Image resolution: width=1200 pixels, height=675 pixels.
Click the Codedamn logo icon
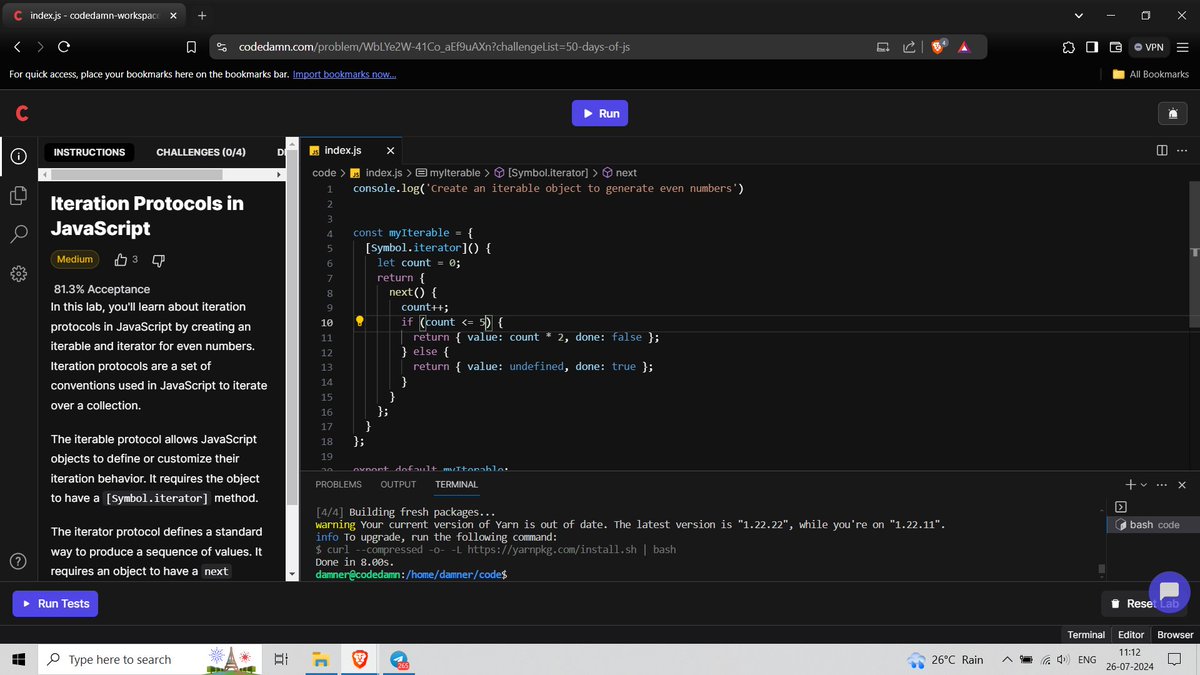point(21,114)
